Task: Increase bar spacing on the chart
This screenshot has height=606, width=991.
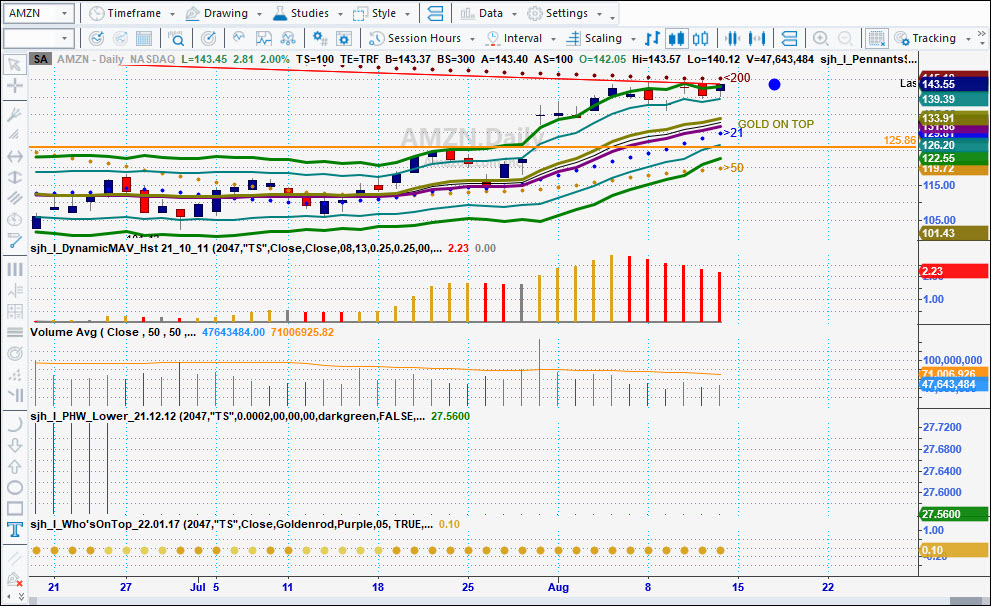Action: [x=757, y=39]
